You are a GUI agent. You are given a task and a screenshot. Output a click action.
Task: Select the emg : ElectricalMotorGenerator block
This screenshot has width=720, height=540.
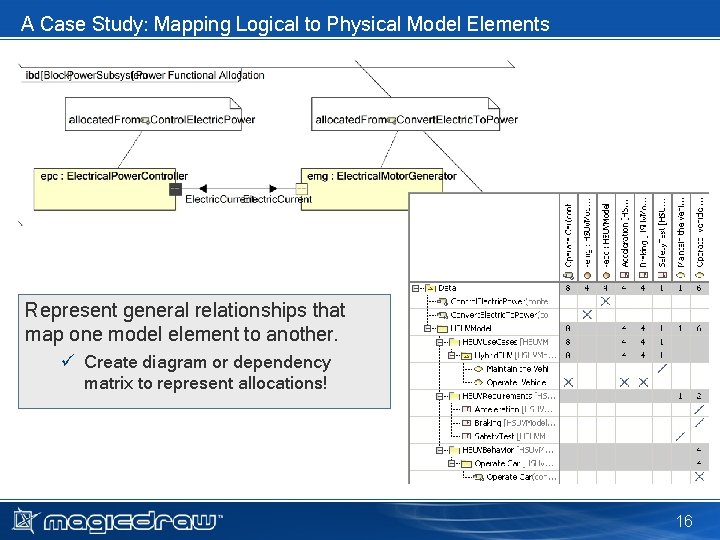(x=372, y=189)
